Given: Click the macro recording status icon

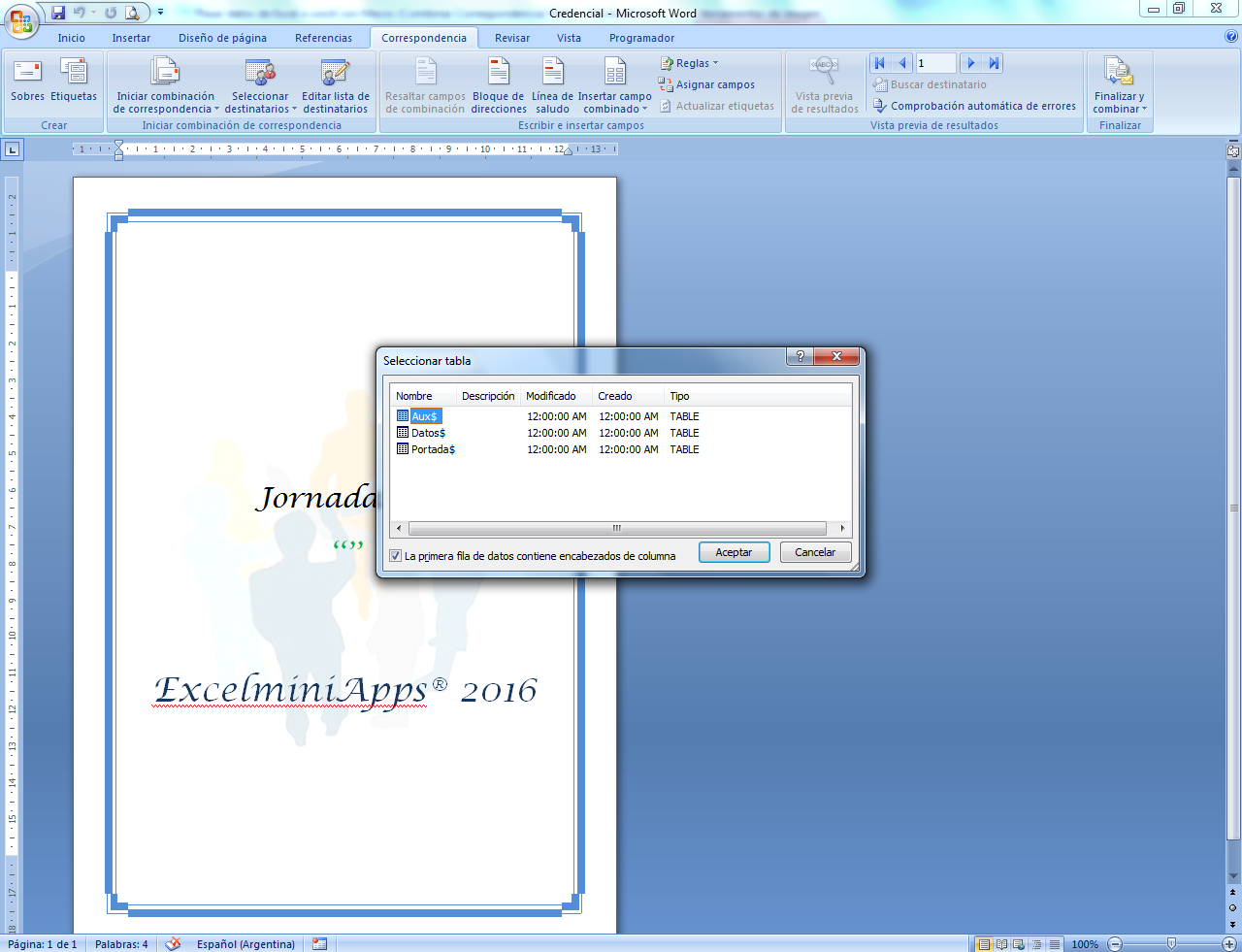Looking at the screenshot, I should pos(320,943).
